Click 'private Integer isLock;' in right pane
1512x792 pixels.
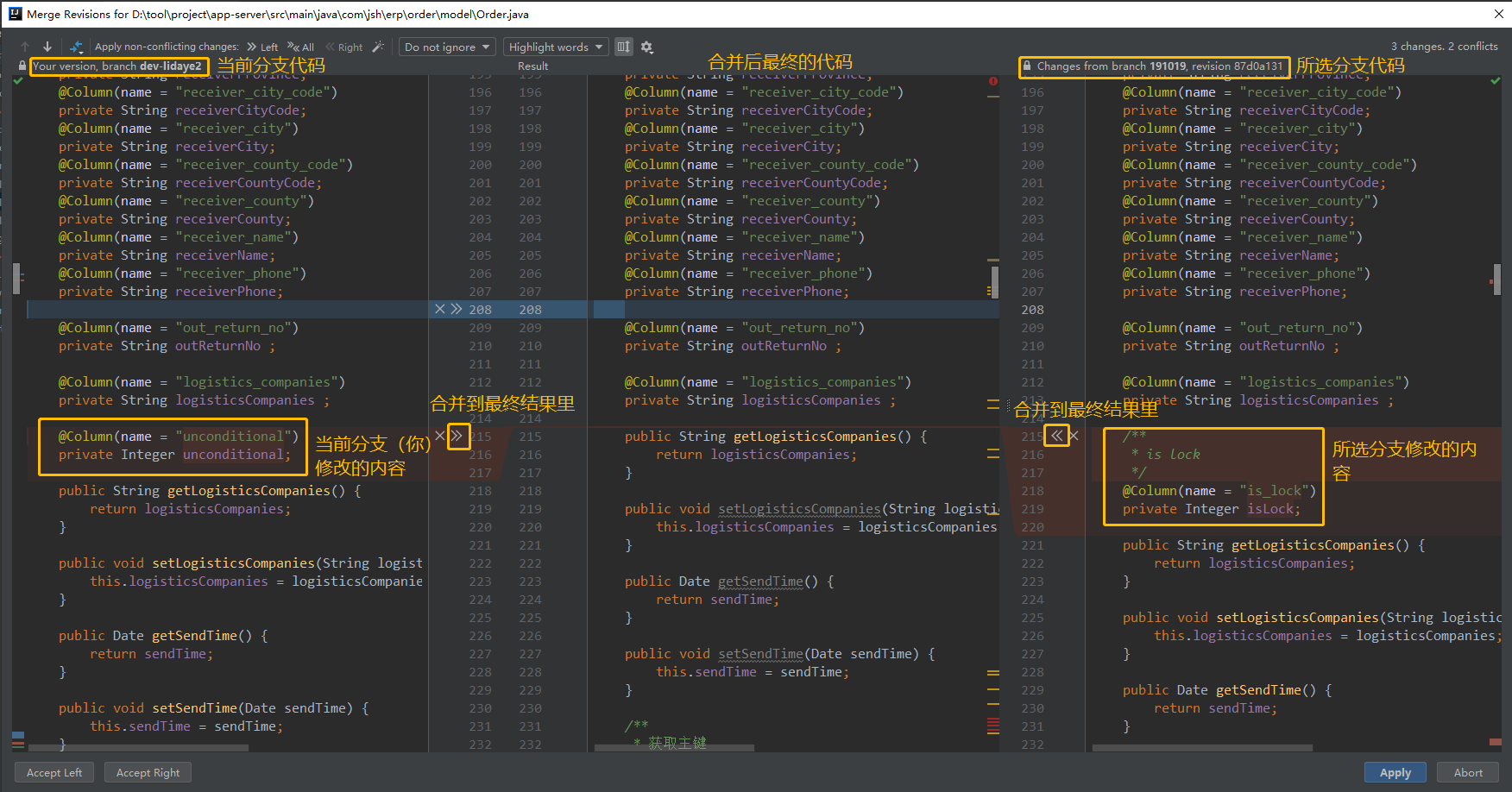point(1211,509)
